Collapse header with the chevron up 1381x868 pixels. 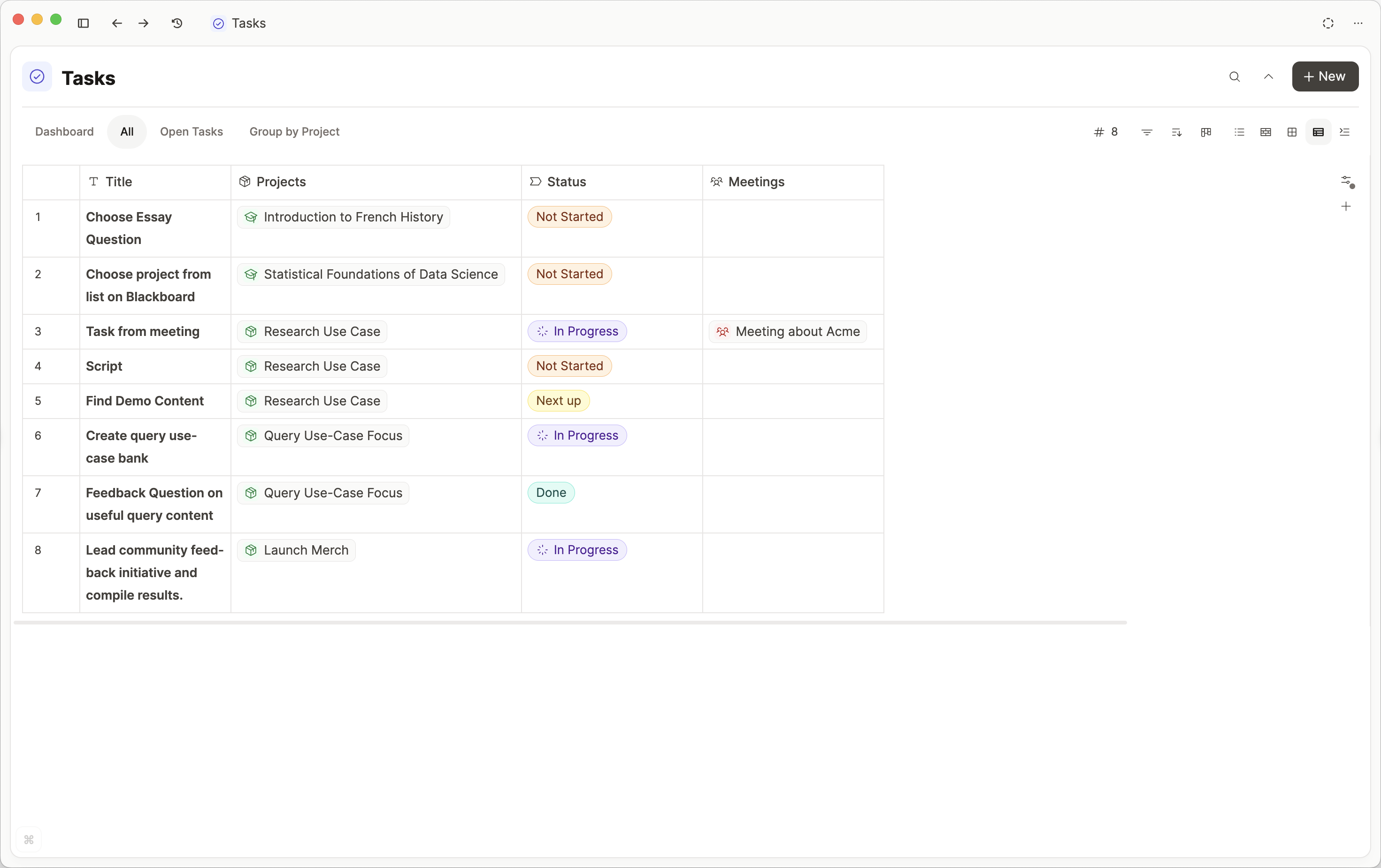[x=1268, y=77]
